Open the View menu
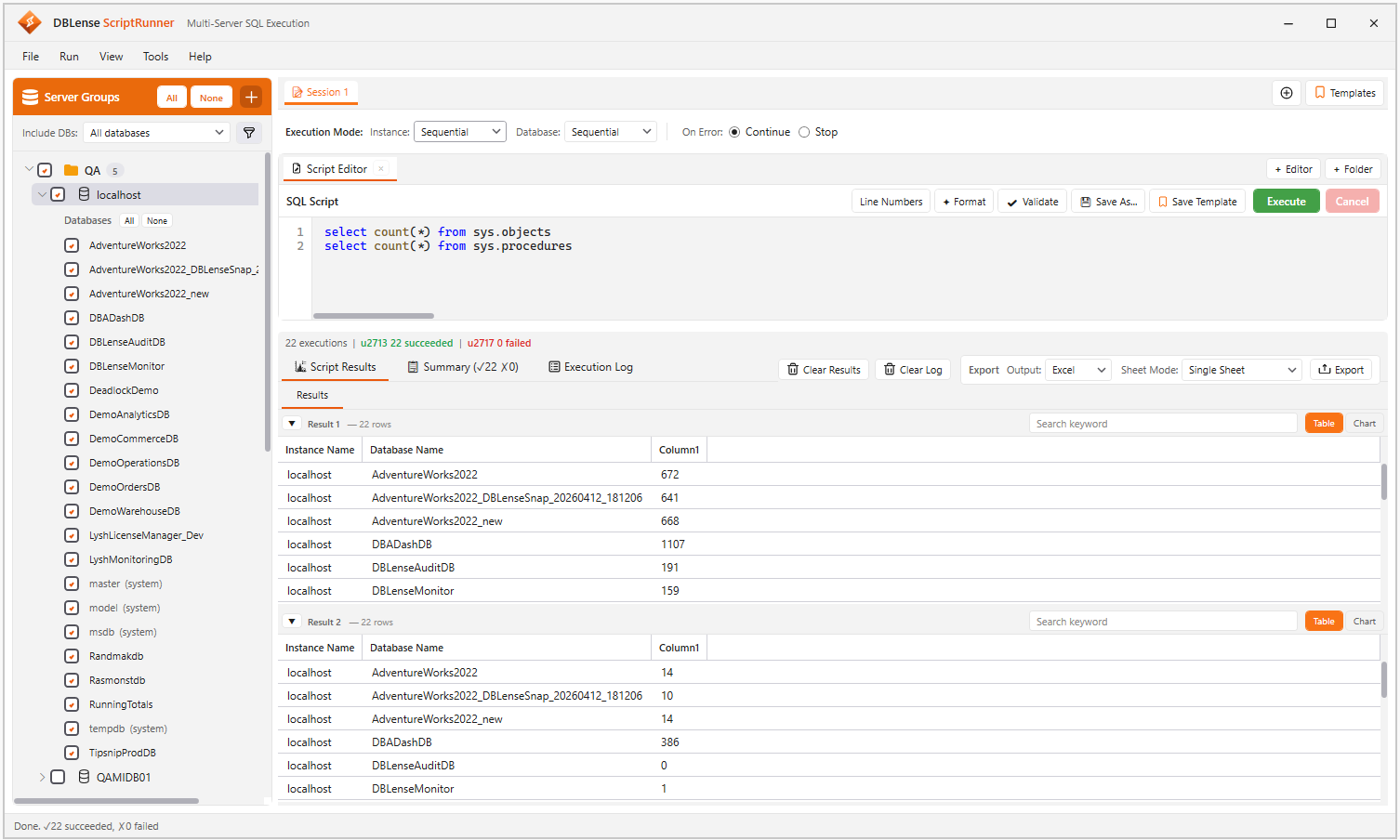Viewport: 1400px width, 840px height. 112,57
